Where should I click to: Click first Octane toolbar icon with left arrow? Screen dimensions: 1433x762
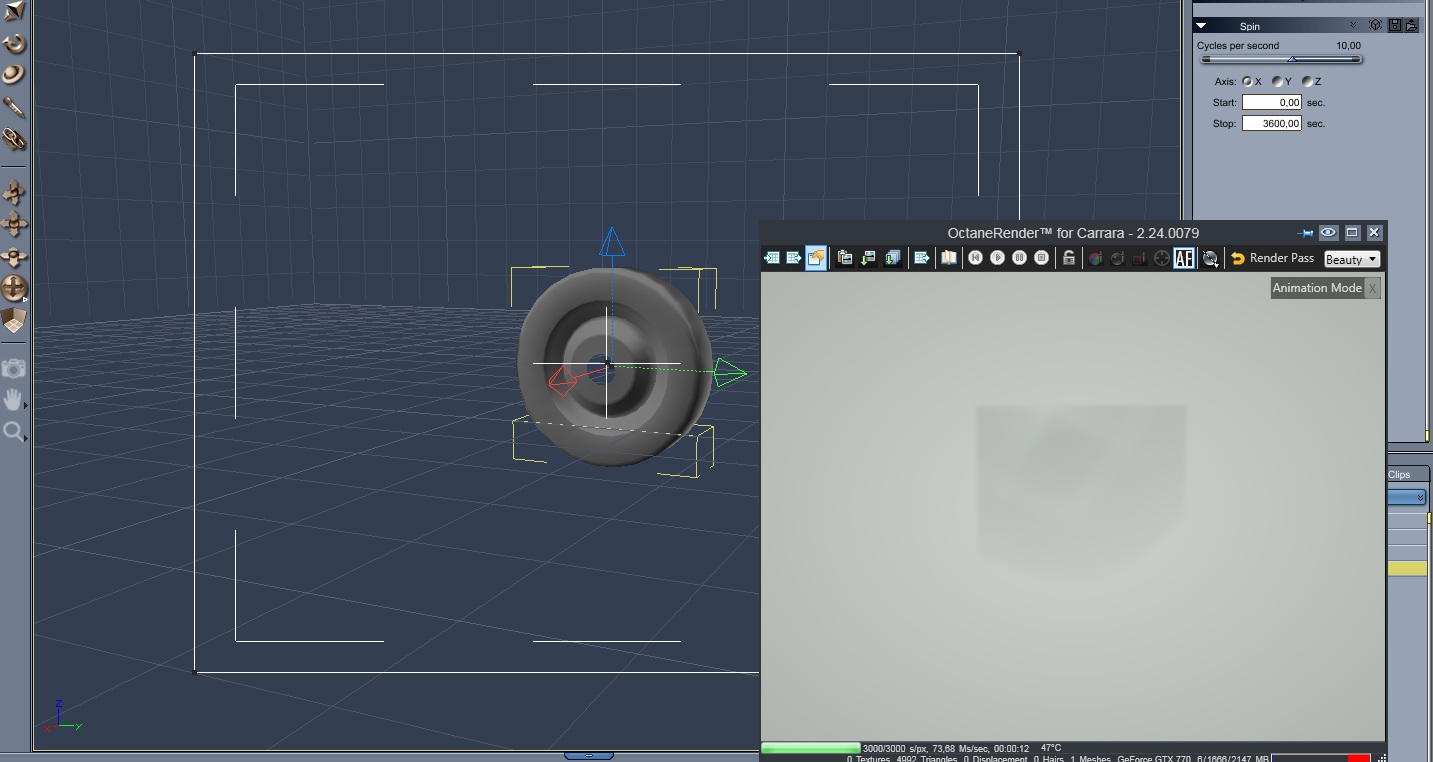771,258
